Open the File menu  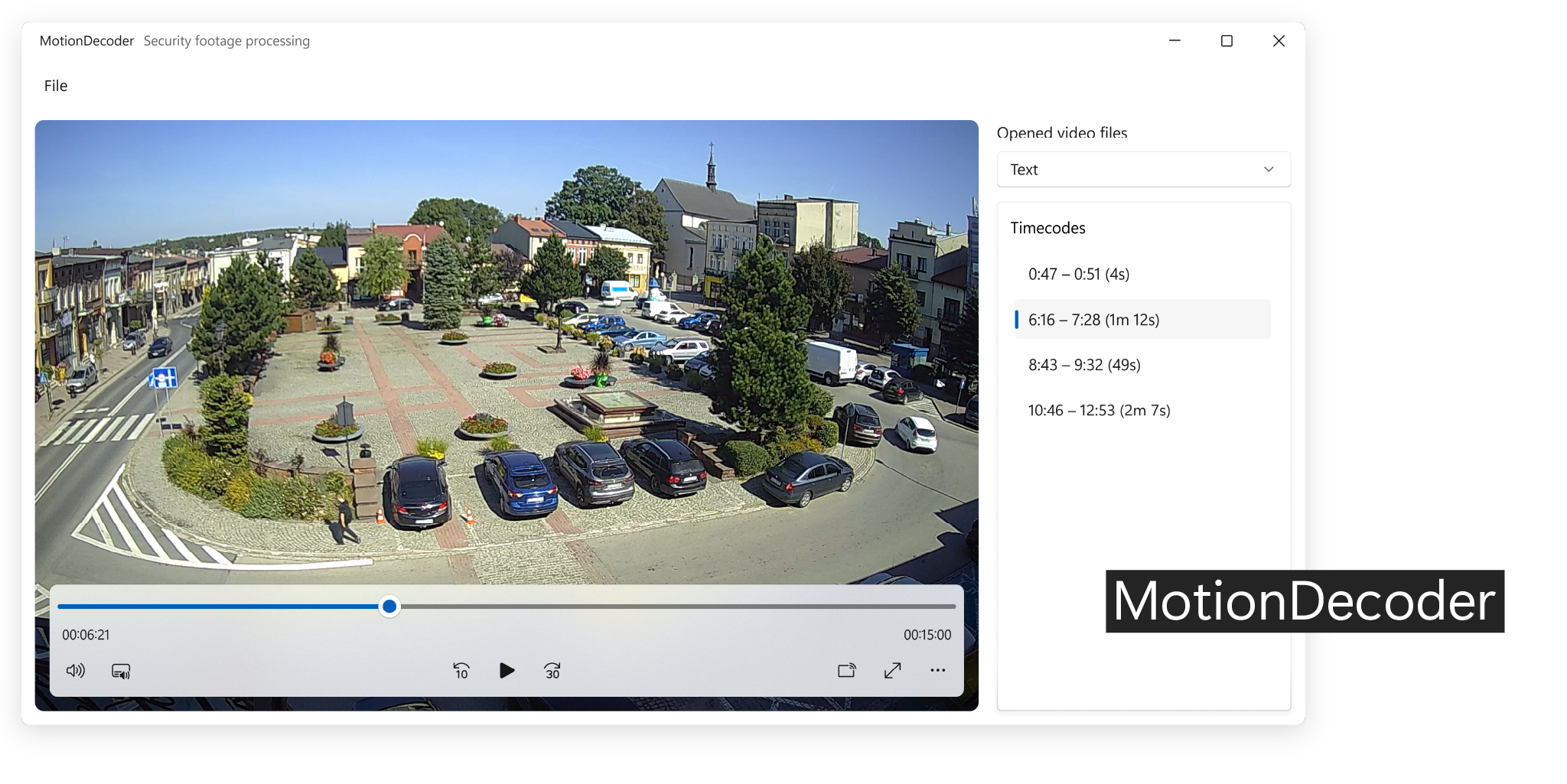tap(56, 86)
